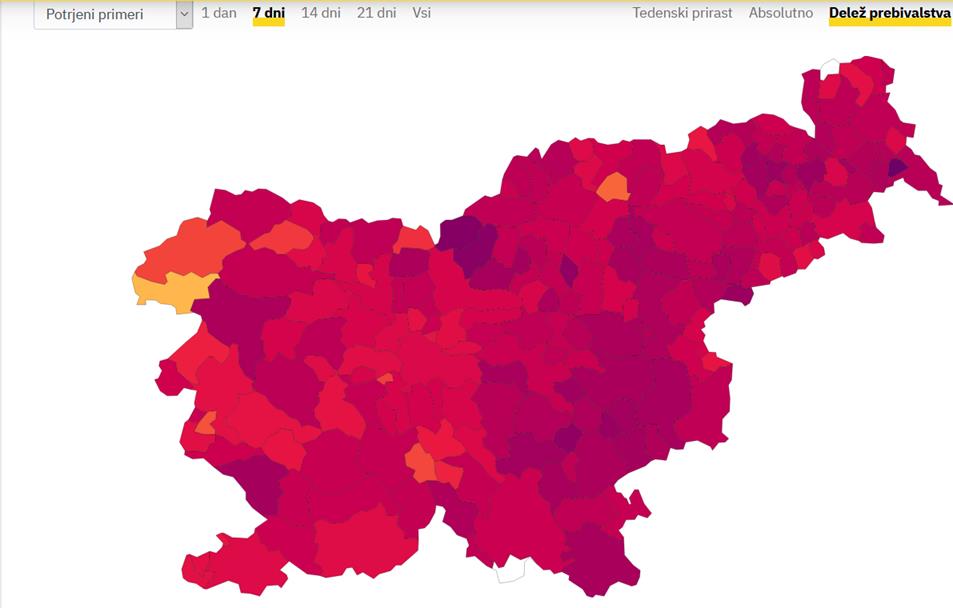Select the 1 dan time range
Image resolution: width=953 pixels, height=608 pixels.
[x=219, y=13]
